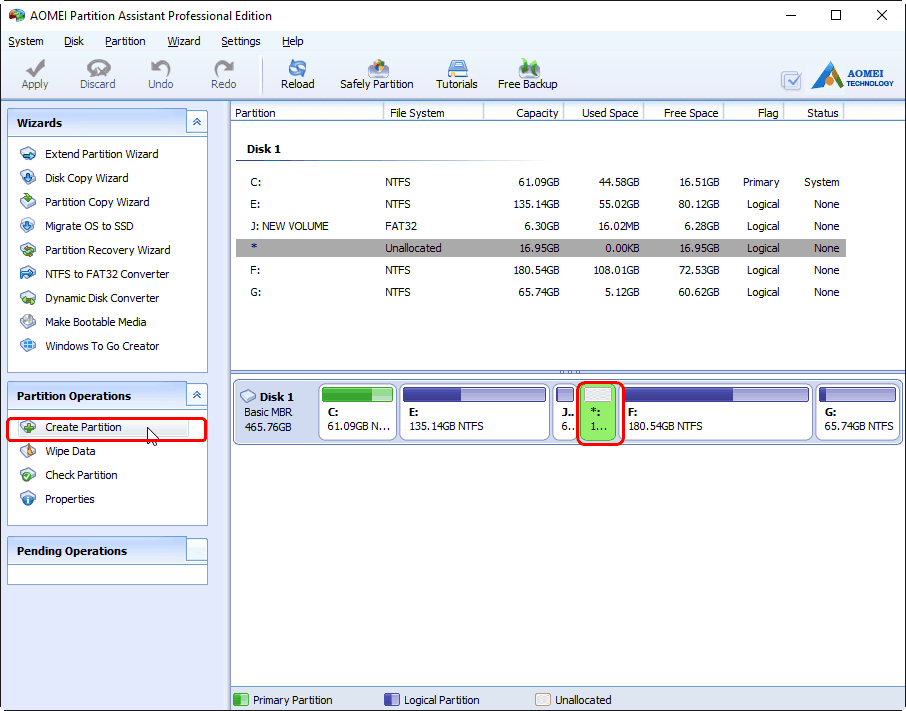This screenshot has width=906, height=711.
Task: Choose Create Partition operation
Action: click(x=104, y=427)
